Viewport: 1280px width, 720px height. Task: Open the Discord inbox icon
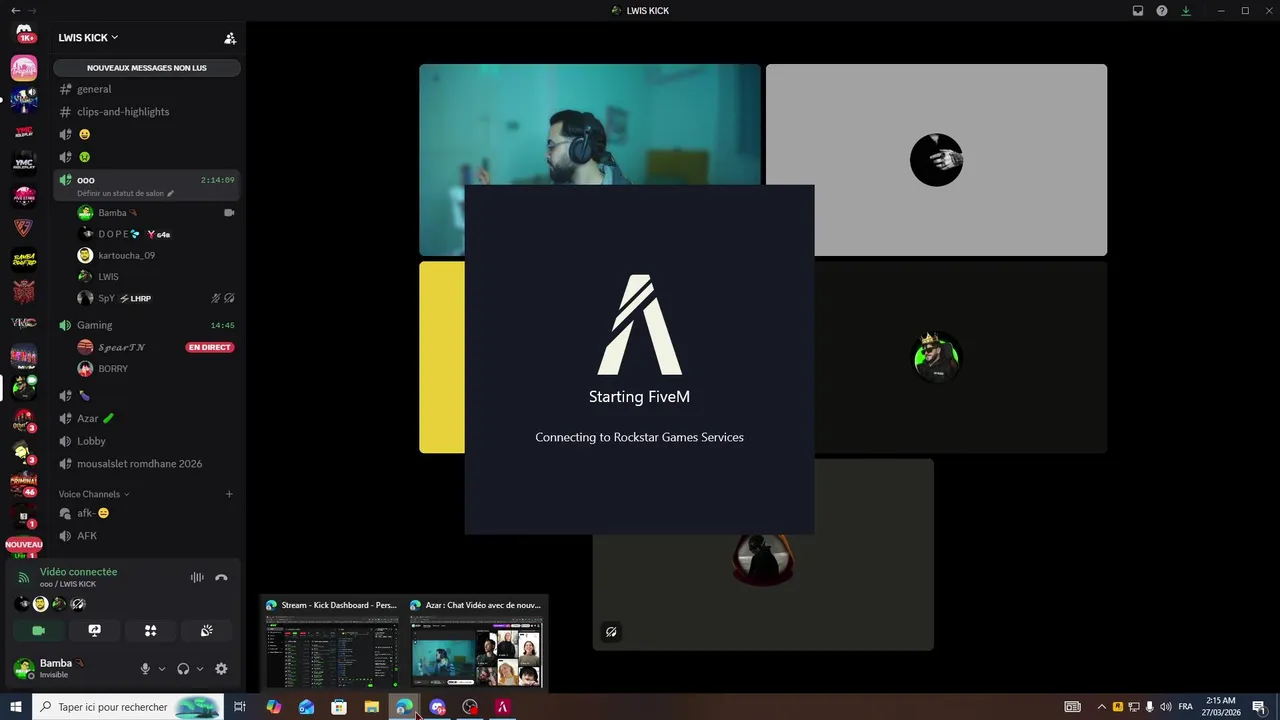1138,11
